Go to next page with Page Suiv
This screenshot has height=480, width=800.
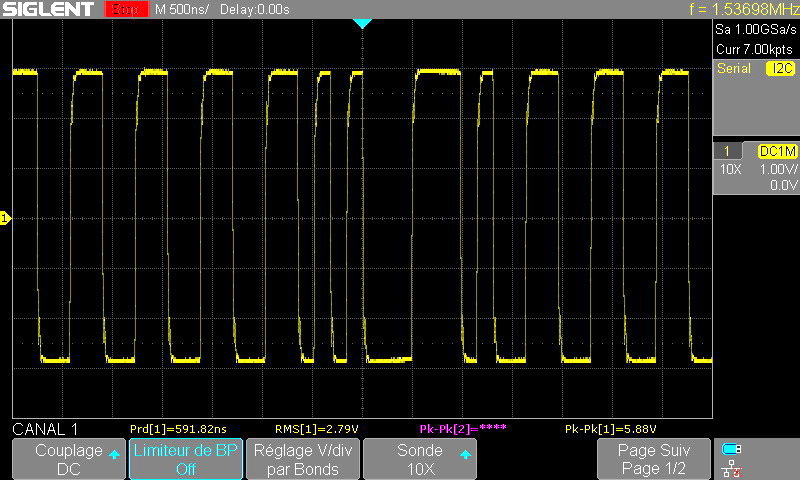pyautogui.click(x=654, y=459)
